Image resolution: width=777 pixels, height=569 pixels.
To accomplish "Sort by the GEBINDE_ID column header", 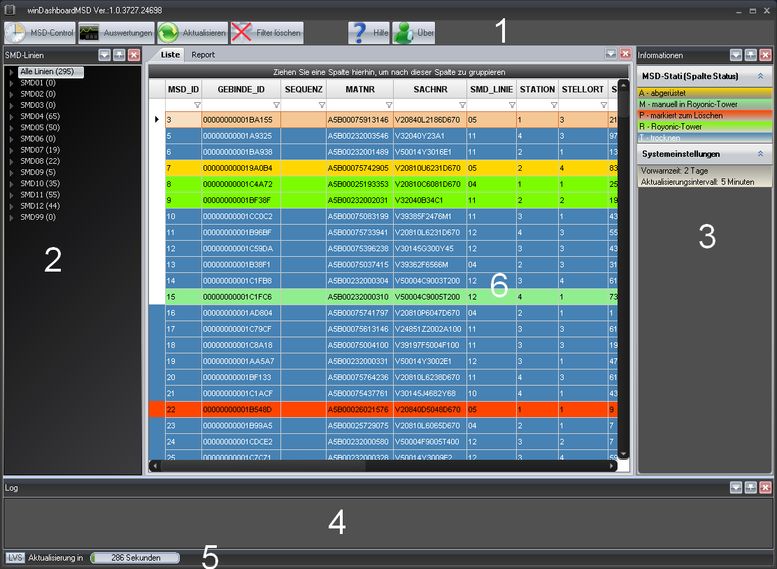I will point(241,90).
